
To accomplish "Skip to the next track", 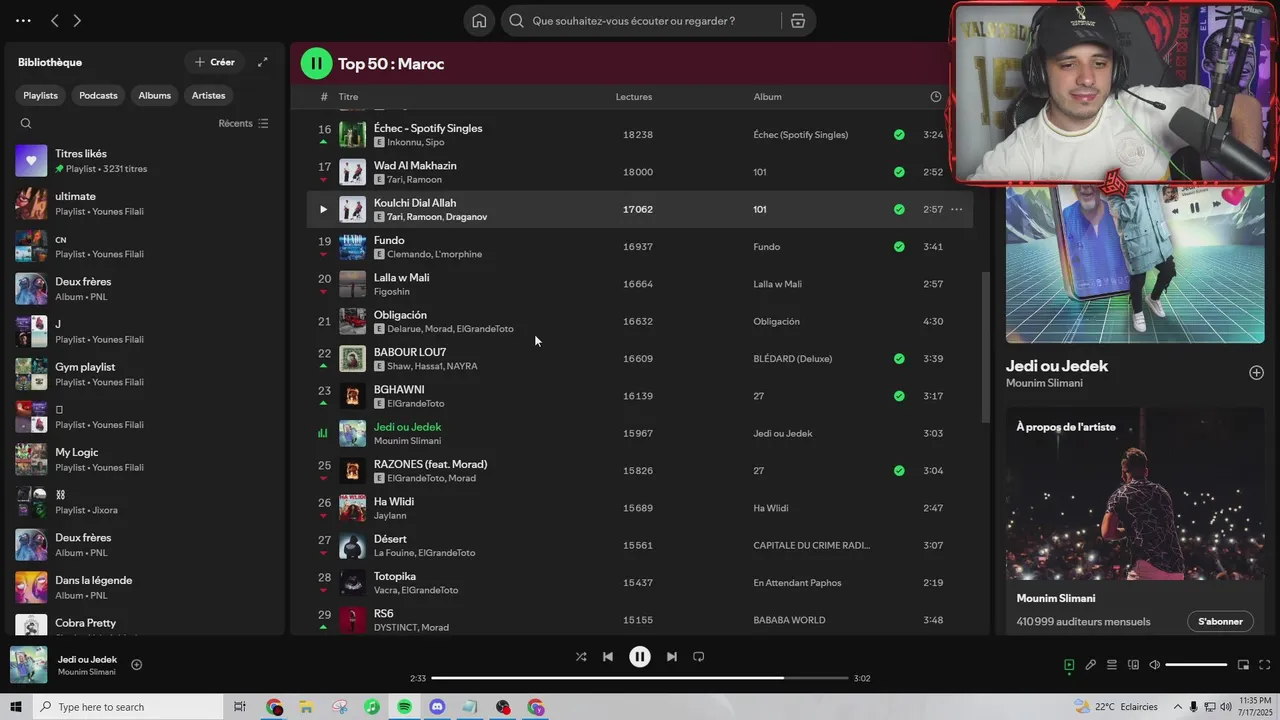I will tap(672, 657).
